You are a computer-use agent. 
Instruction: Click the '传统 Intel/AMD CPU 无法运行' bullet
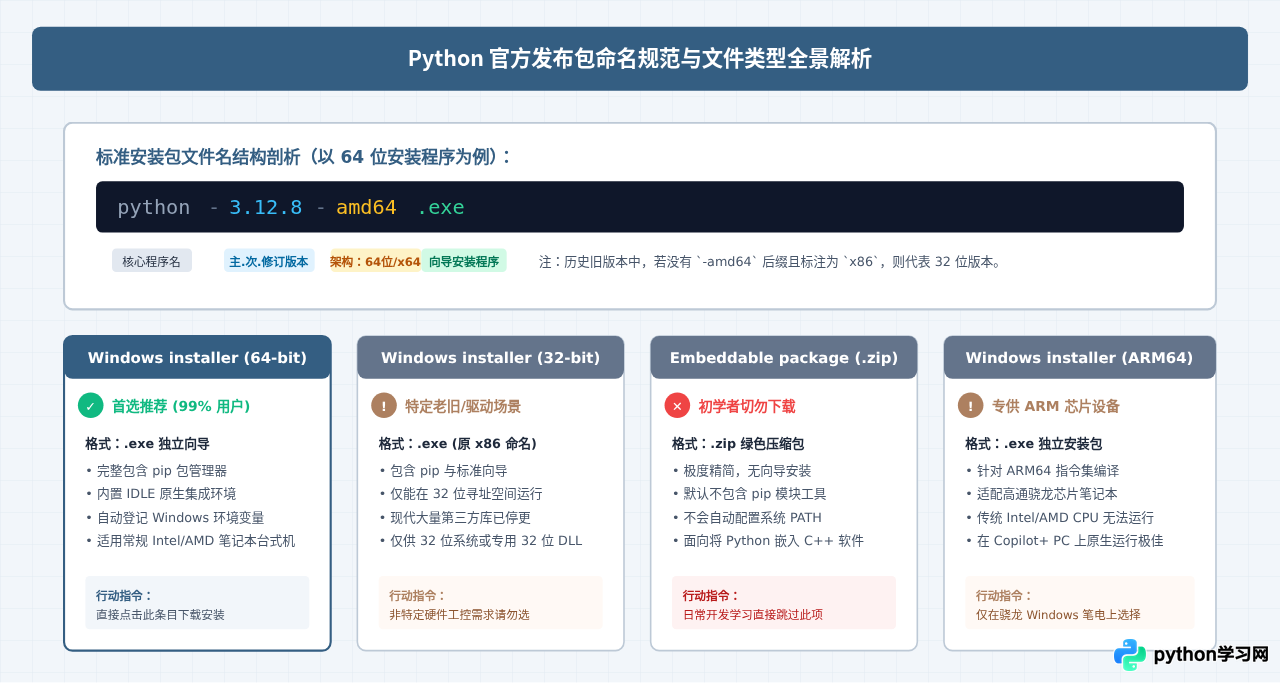click(x=1059, y=517)
